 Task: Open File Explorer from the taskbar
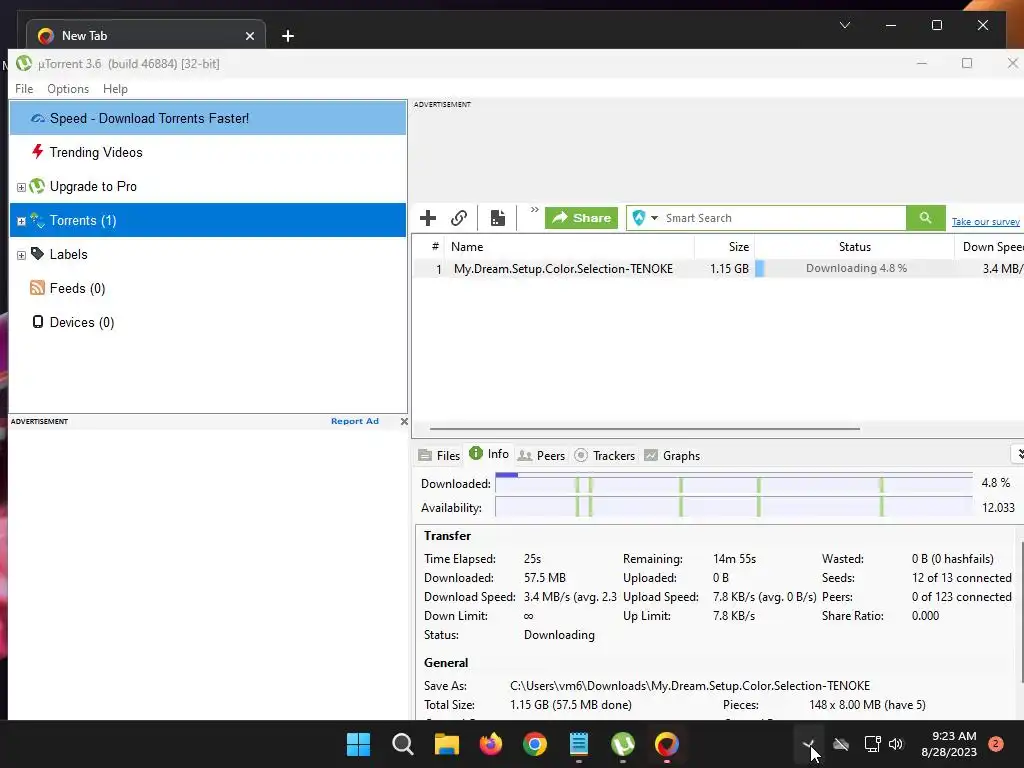pyautogui.click(x=447, y=744)
